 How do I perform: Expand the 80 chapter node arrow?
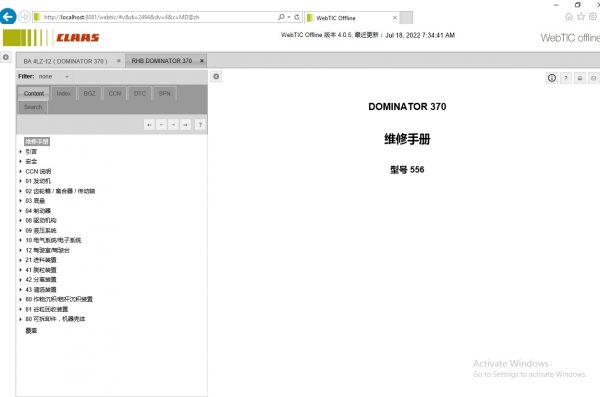tap(21, 319)
